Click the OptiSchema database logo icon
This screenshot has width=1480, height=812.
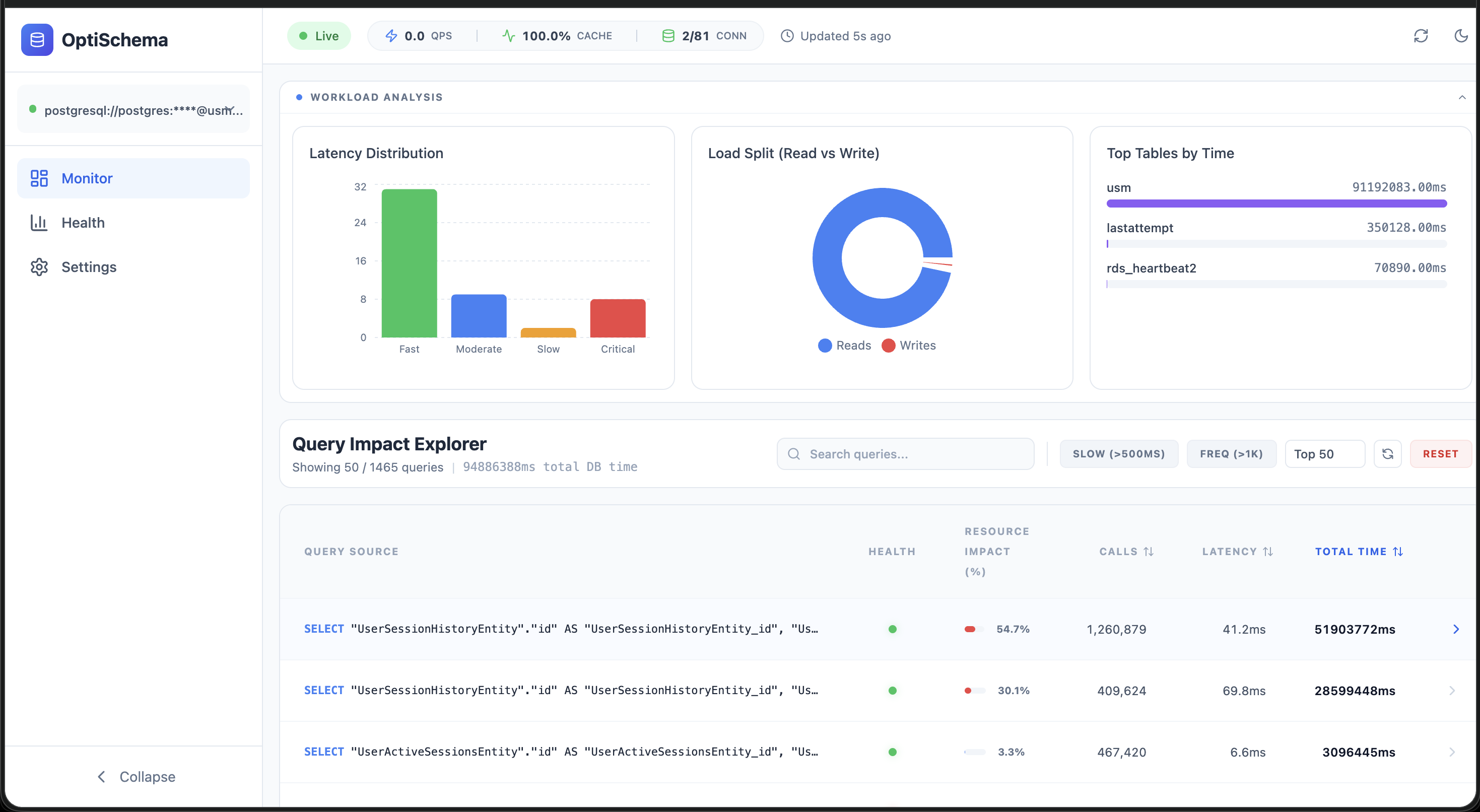point(37,40)
